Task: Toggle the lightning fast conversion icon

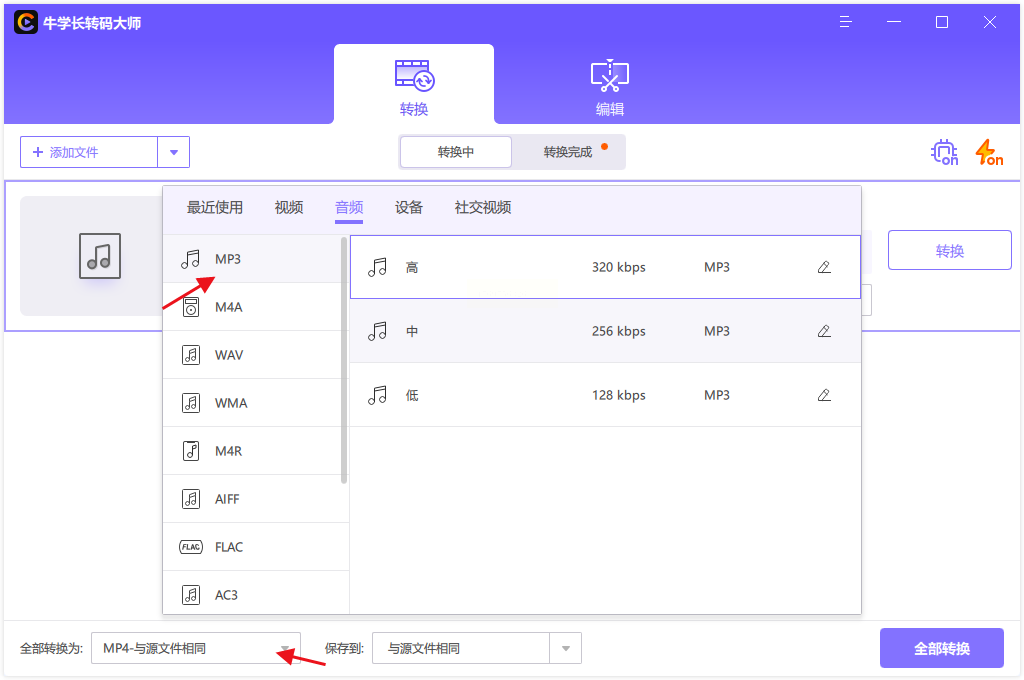Action: pyautogui.click(x=989, y=152)
